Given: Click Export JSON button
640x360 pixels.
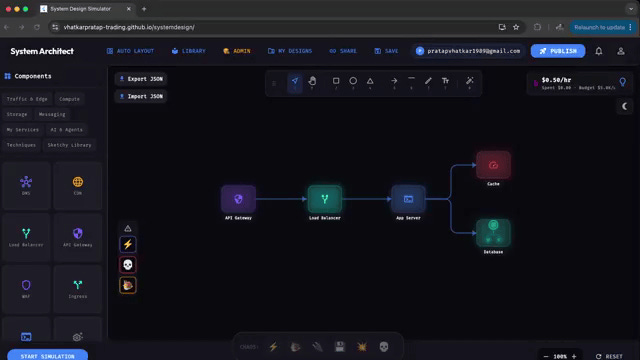Looking at the screenshot, I should (x=141, y=79).
